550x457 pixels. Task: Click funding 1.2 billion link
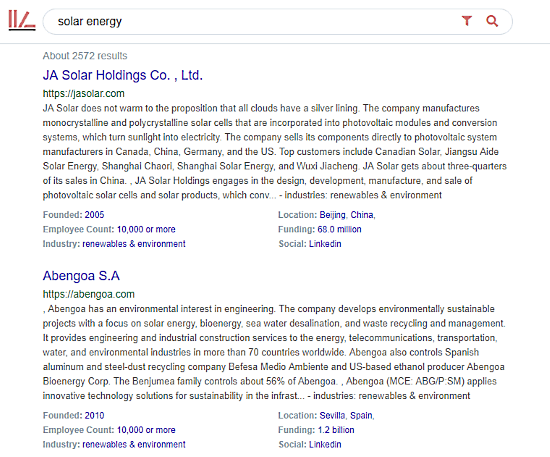(336, 430)
